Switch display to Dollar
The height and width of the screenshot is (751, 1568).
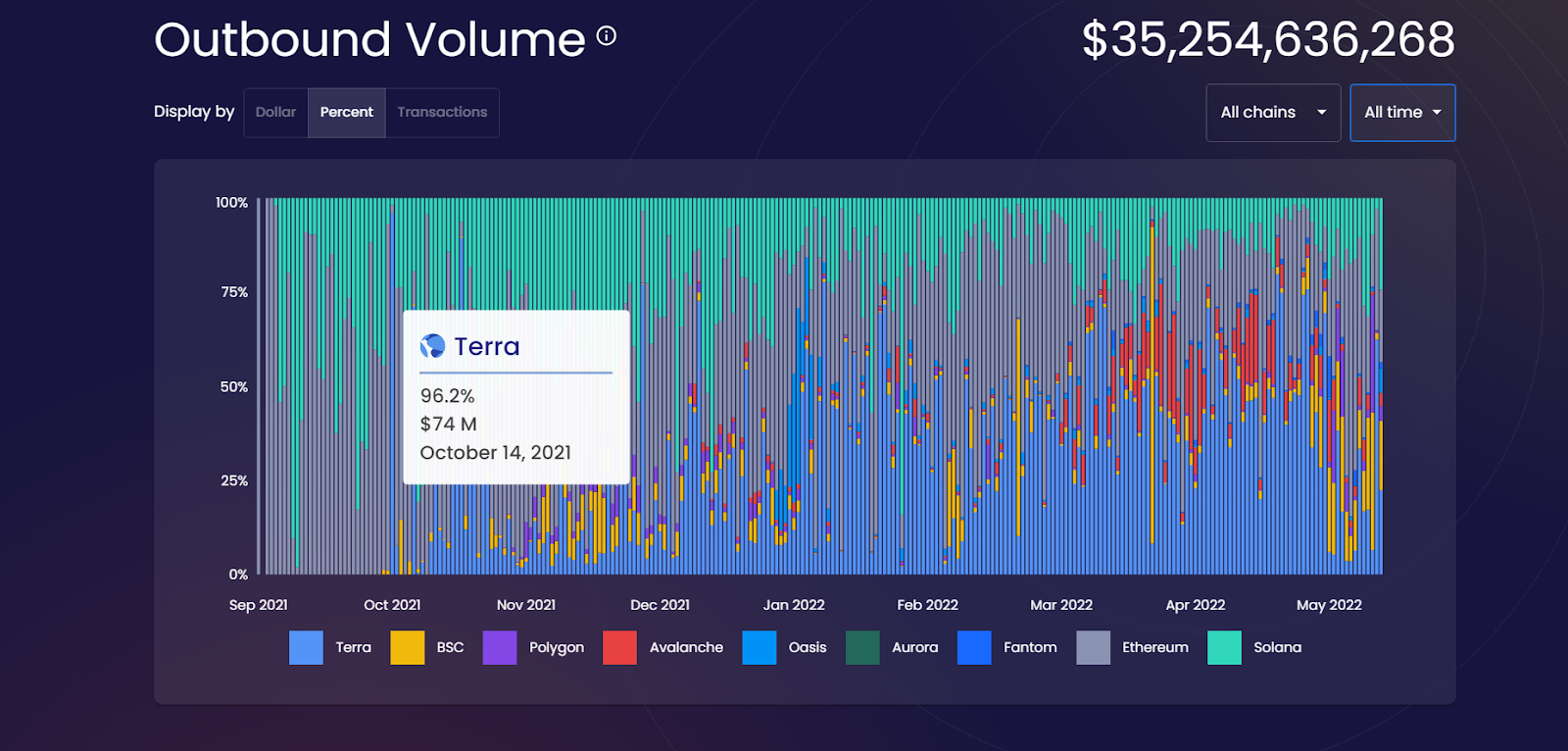coord(275,113)
